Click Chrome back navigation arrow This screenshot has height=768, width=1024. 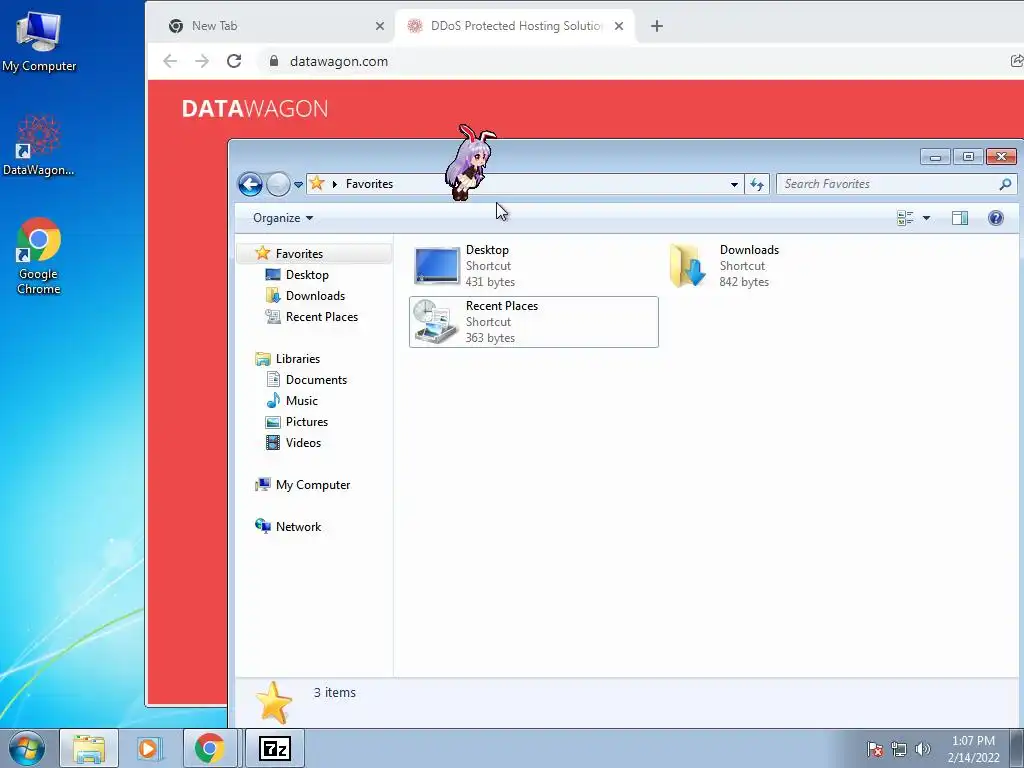point(170,61)
